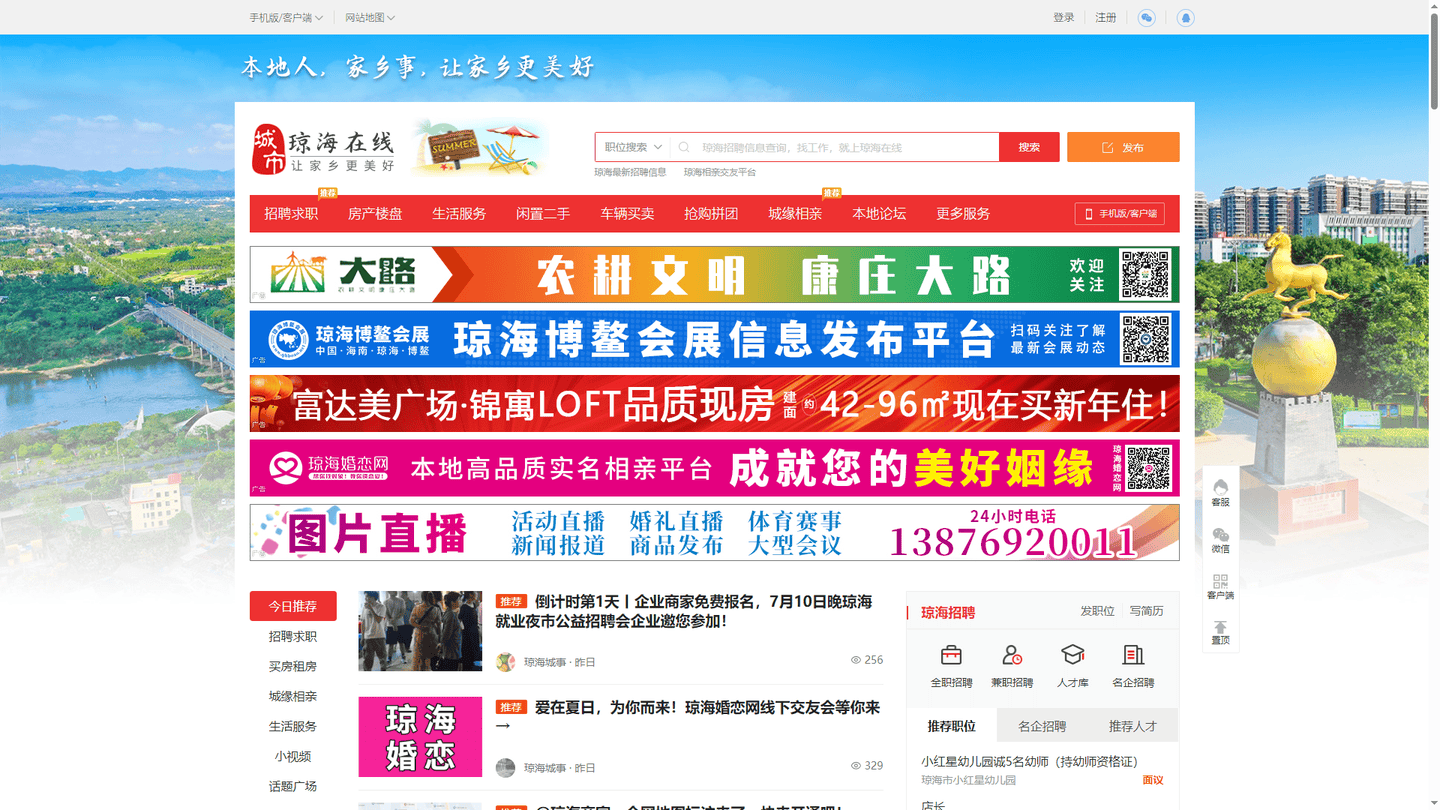Switch to the 名企招聘 tab
Screen dimensions: 1440x810
1042,726
